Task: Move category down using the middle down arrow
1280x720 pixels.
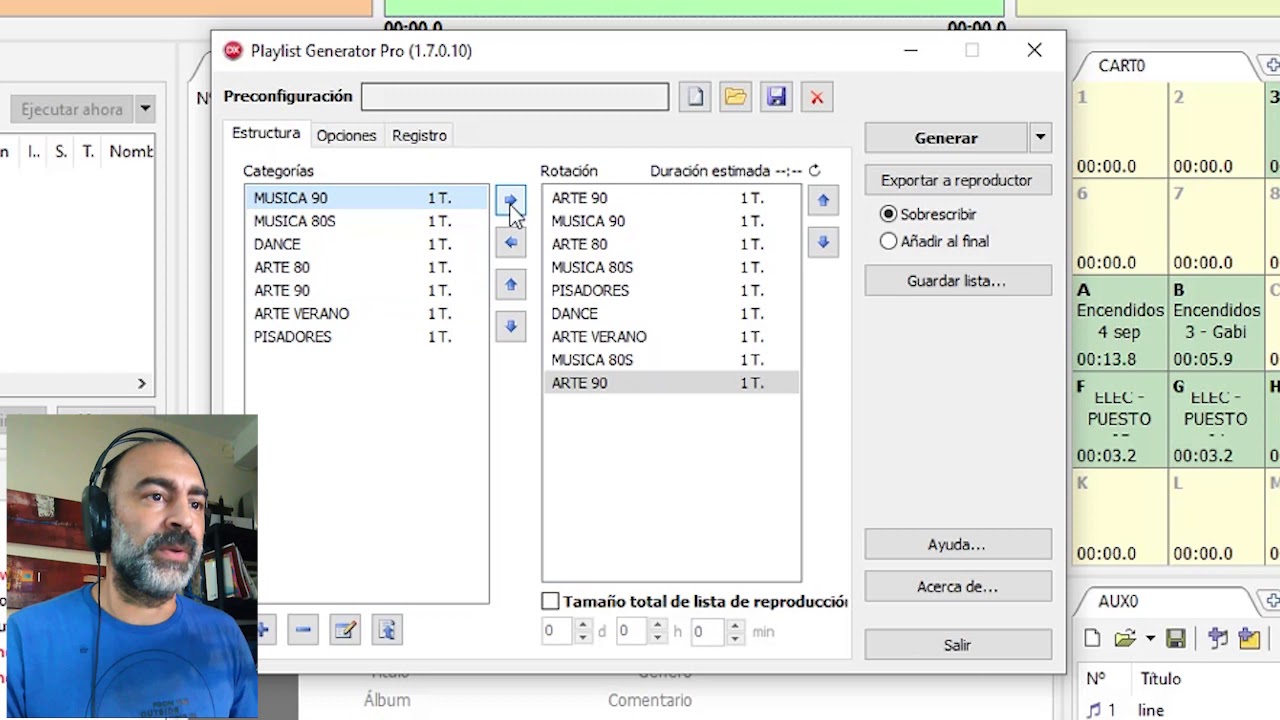Action: pyautogui.click(x=510, y=326)
